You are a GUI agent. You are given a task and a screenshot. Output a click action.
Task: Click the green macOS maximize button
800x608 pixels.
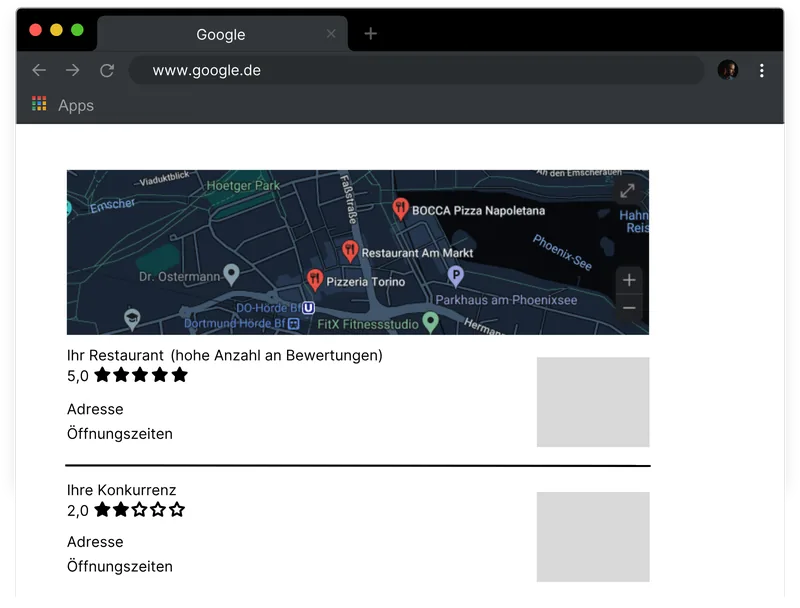pos(77,30)
